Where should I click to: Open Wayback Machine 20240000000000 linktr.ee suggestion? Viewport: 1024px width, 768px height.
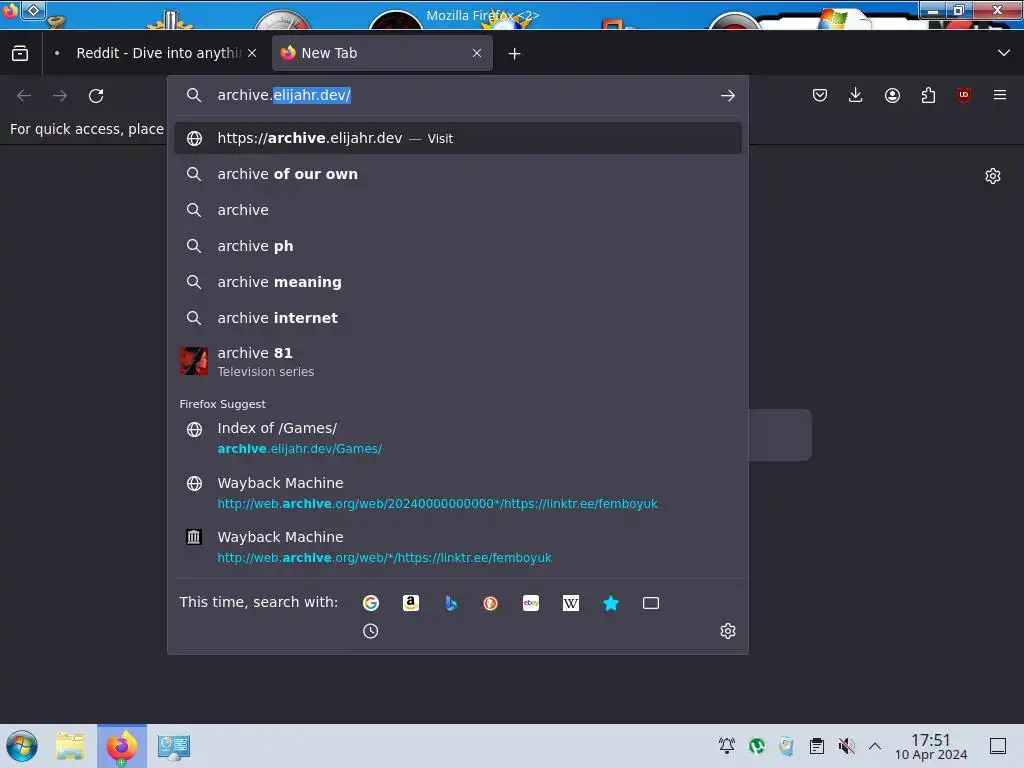tap(457, 493)
